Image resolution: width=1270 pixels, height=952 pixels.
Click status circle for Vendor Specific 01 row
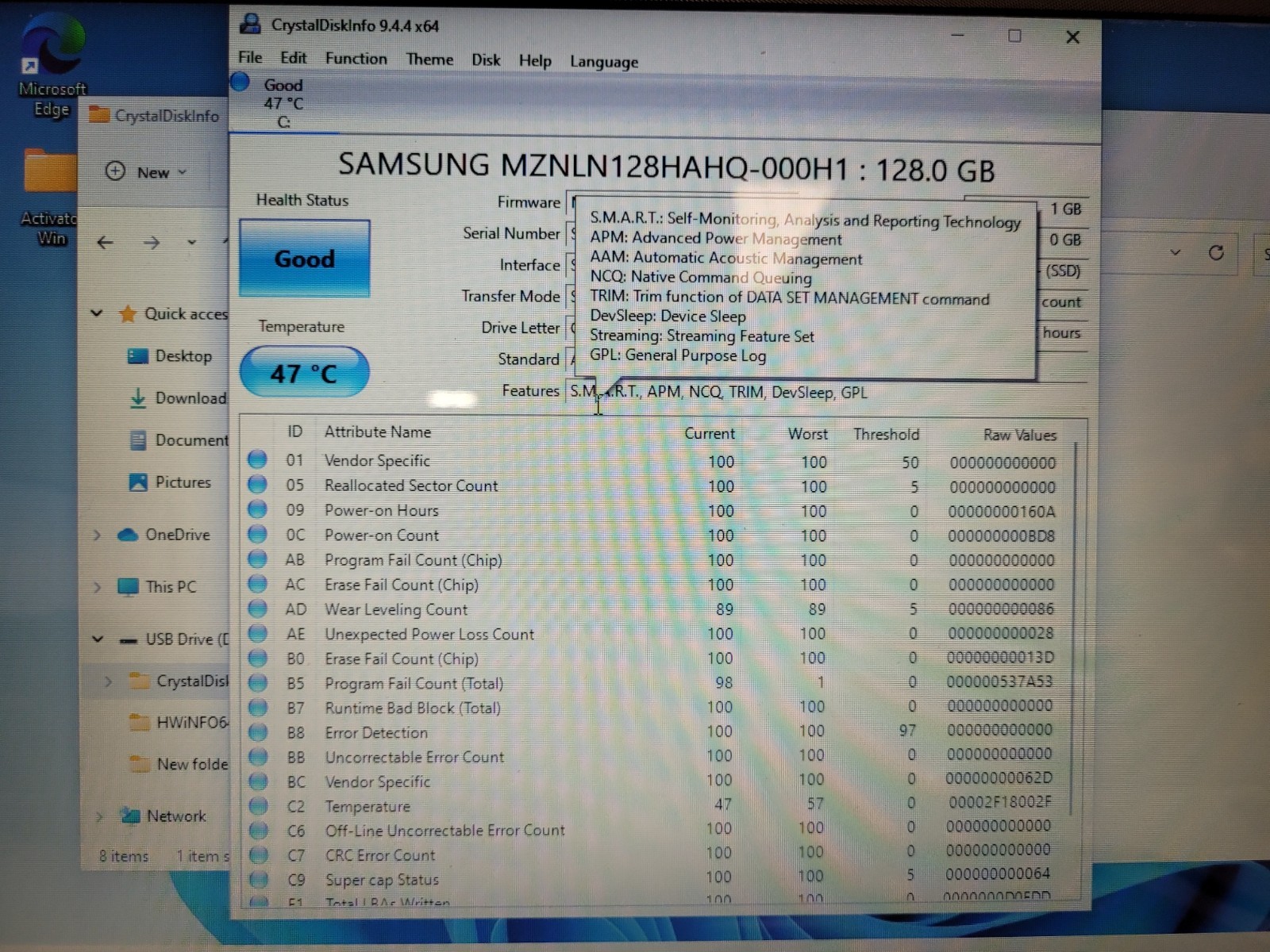(x=256, y=459)
